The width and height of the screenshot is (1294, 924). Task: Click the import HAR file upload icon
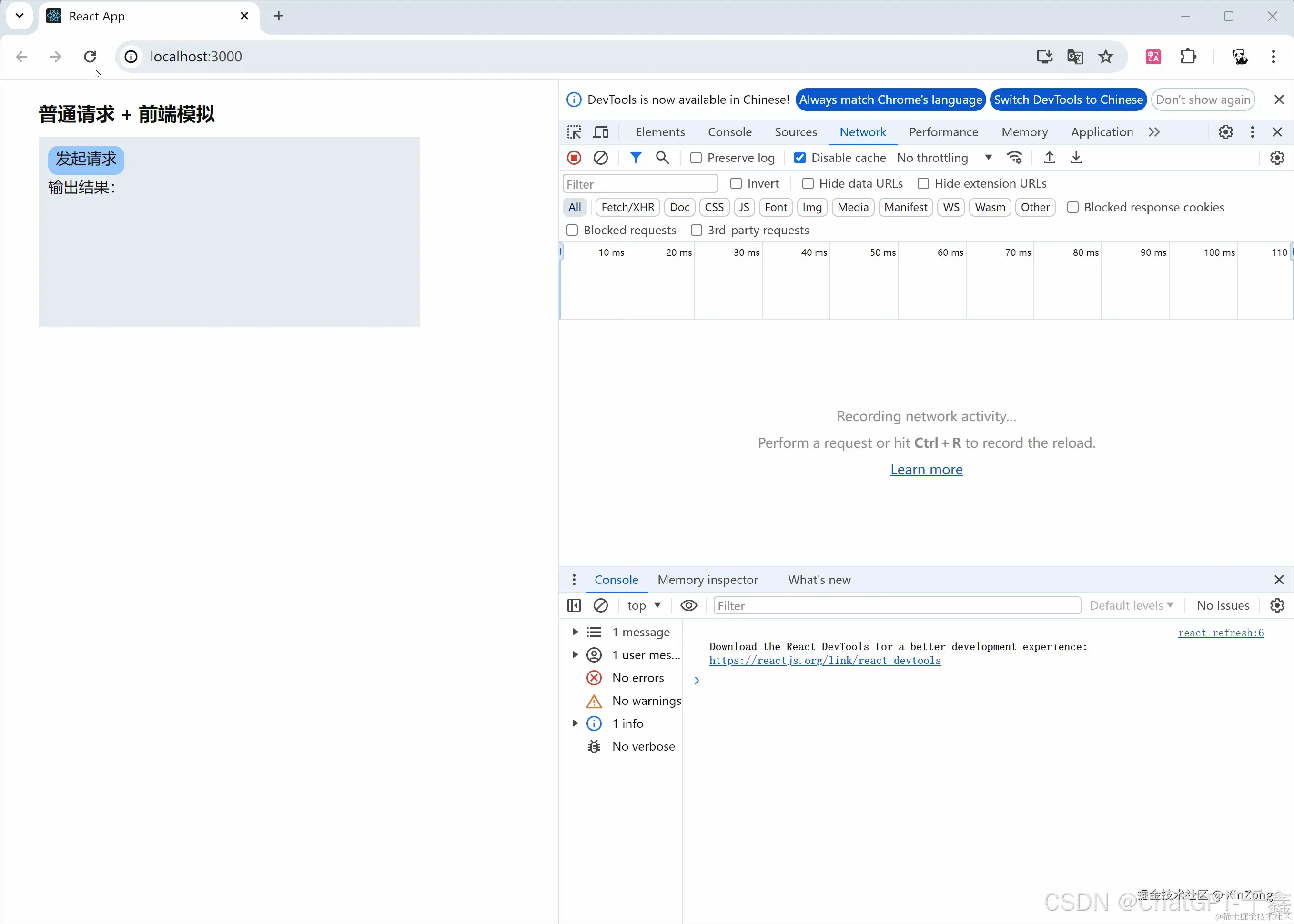click(x=1049, y=158)
